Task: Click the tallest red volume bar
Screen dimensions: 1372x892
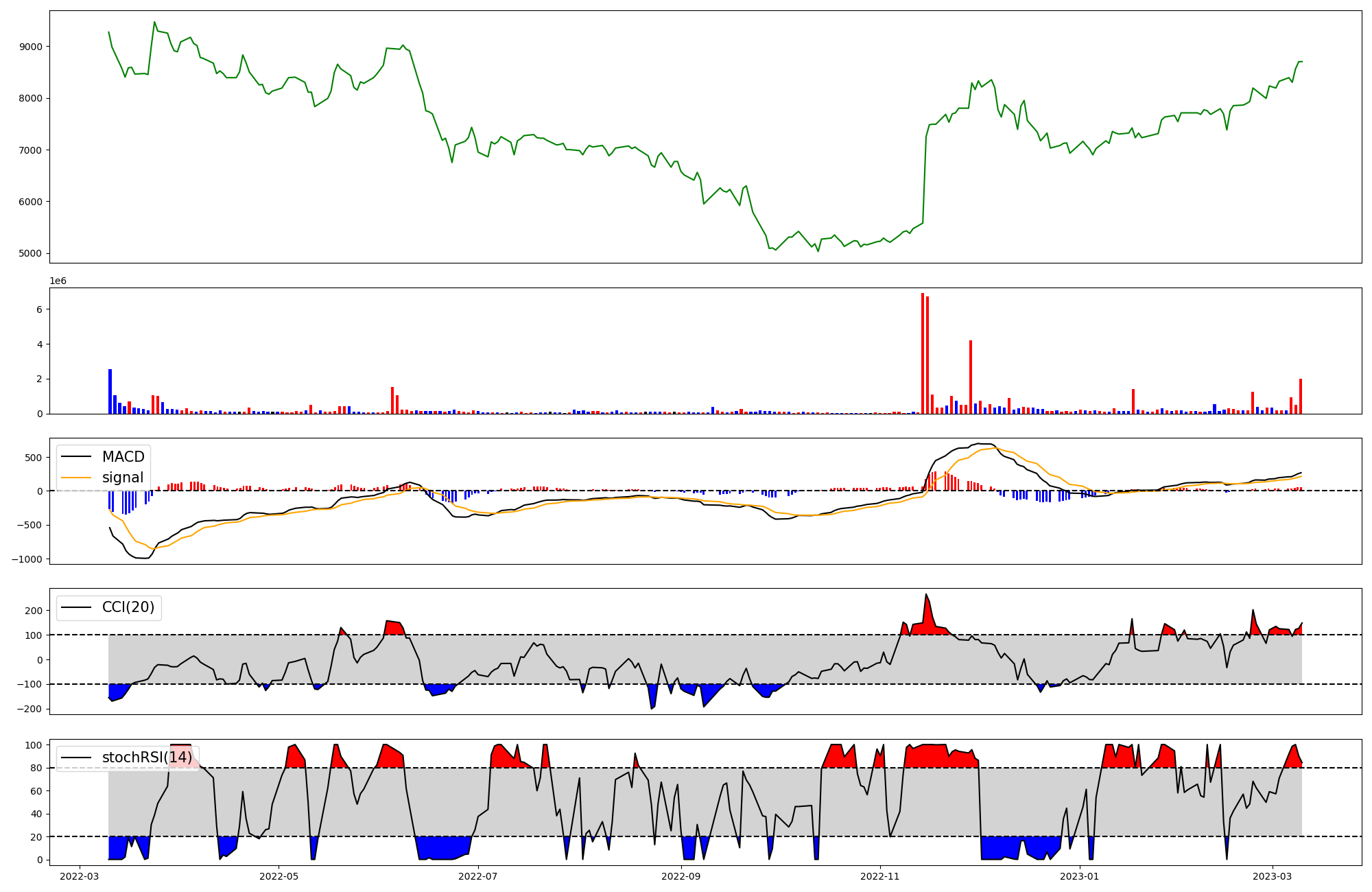Action: point(923,353)
